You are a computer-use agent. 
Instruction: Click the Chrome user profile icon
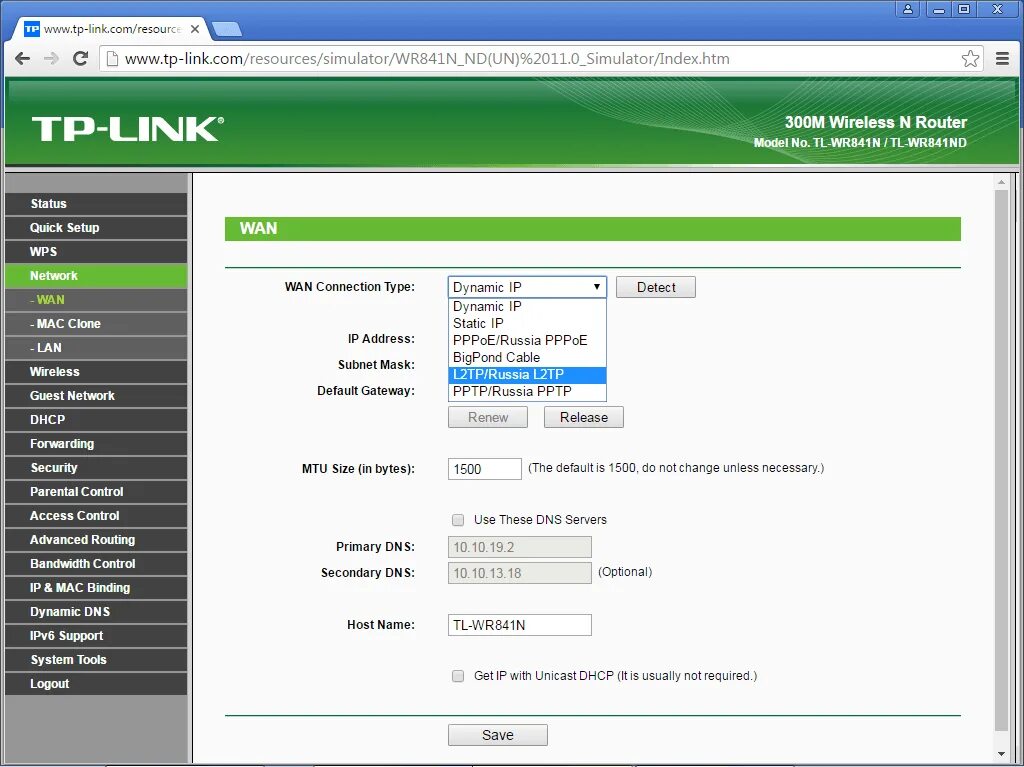[x=908, y=9]
